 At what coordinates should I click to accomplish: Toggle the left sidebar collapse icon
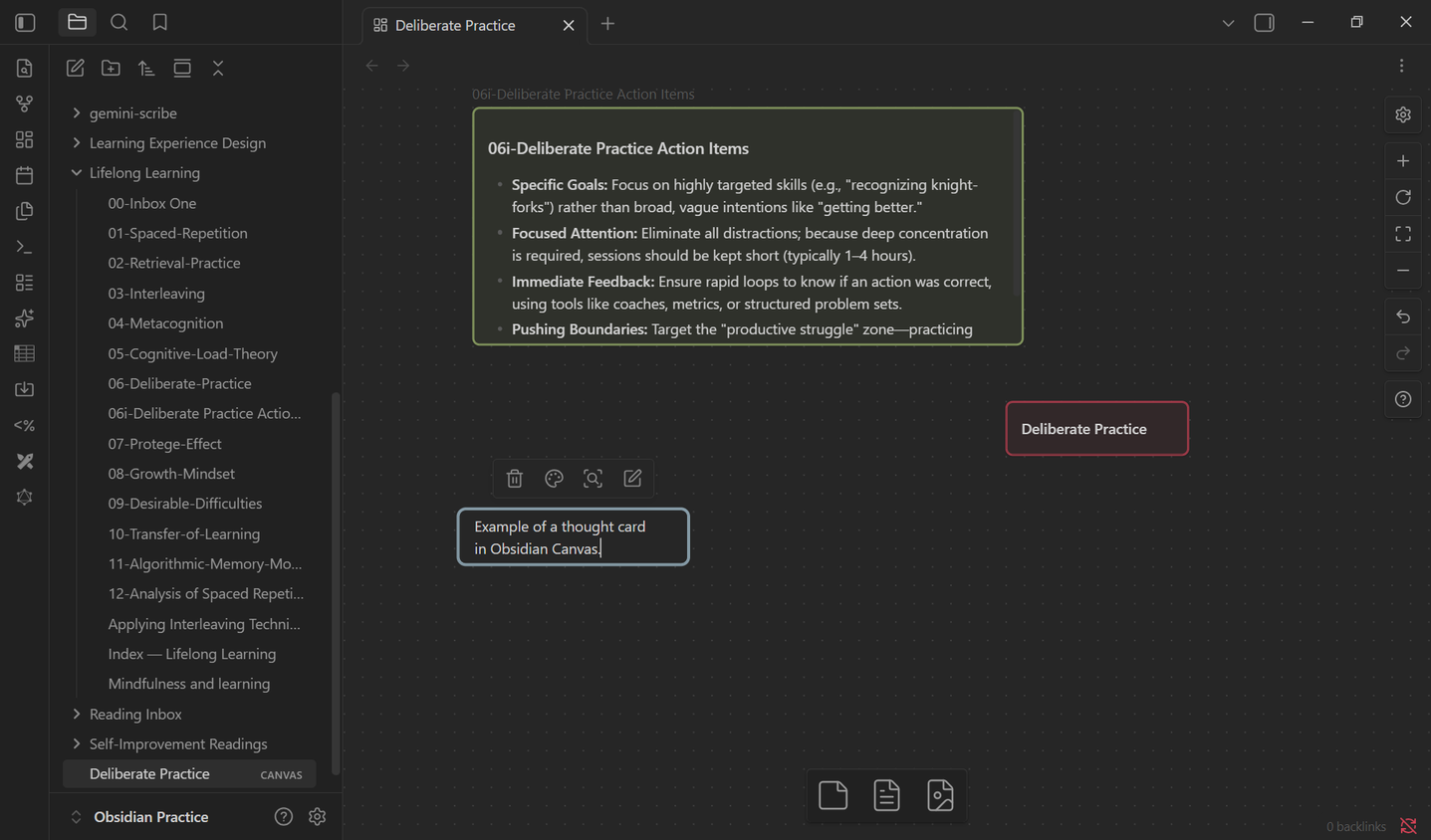25,22
